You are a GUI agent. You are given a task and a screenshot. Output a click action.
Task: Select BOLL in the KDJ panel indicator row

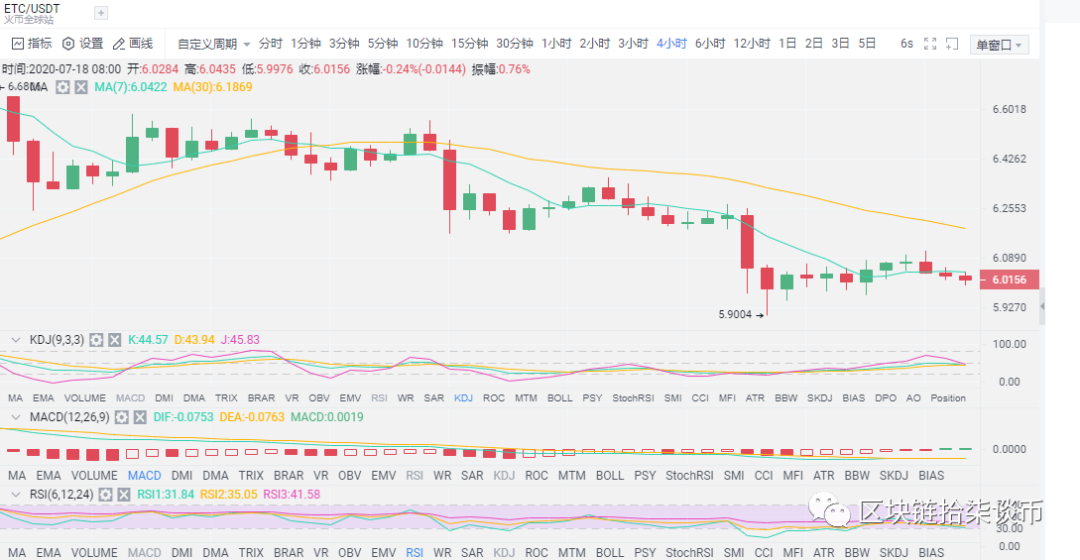(x=561, y=398)
